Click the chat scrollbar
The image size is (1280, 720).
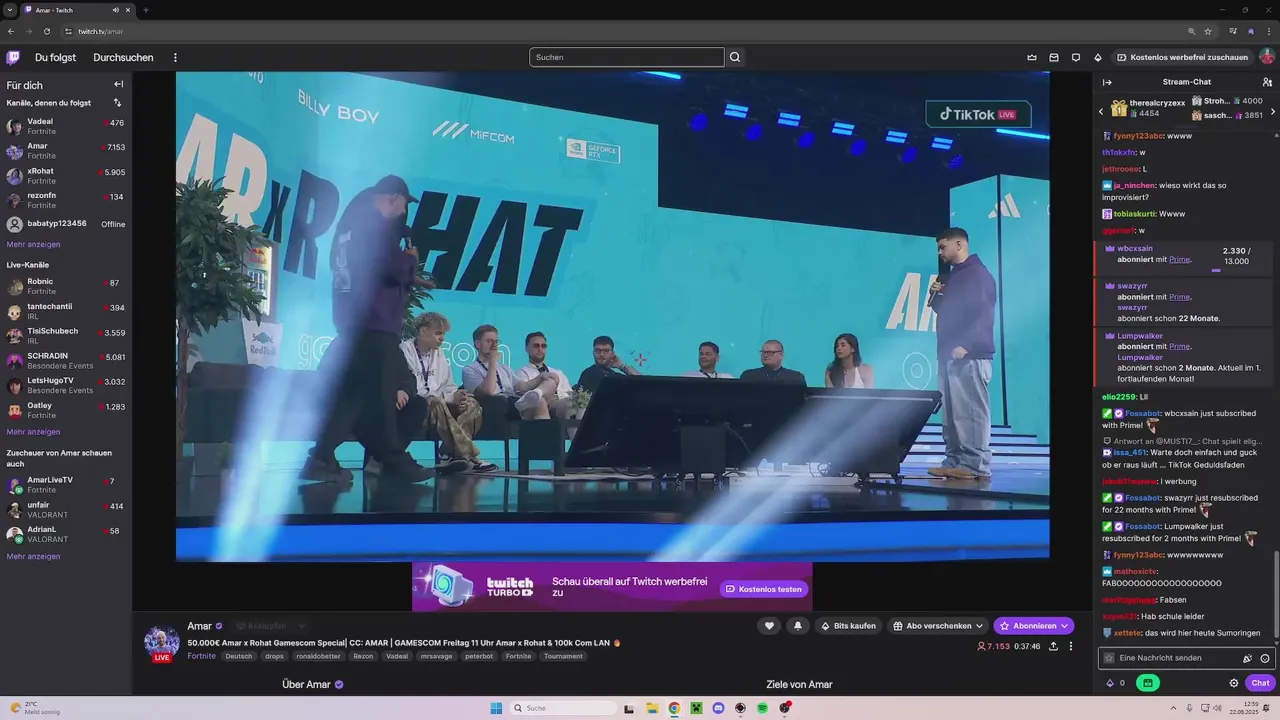point(1277,595)
